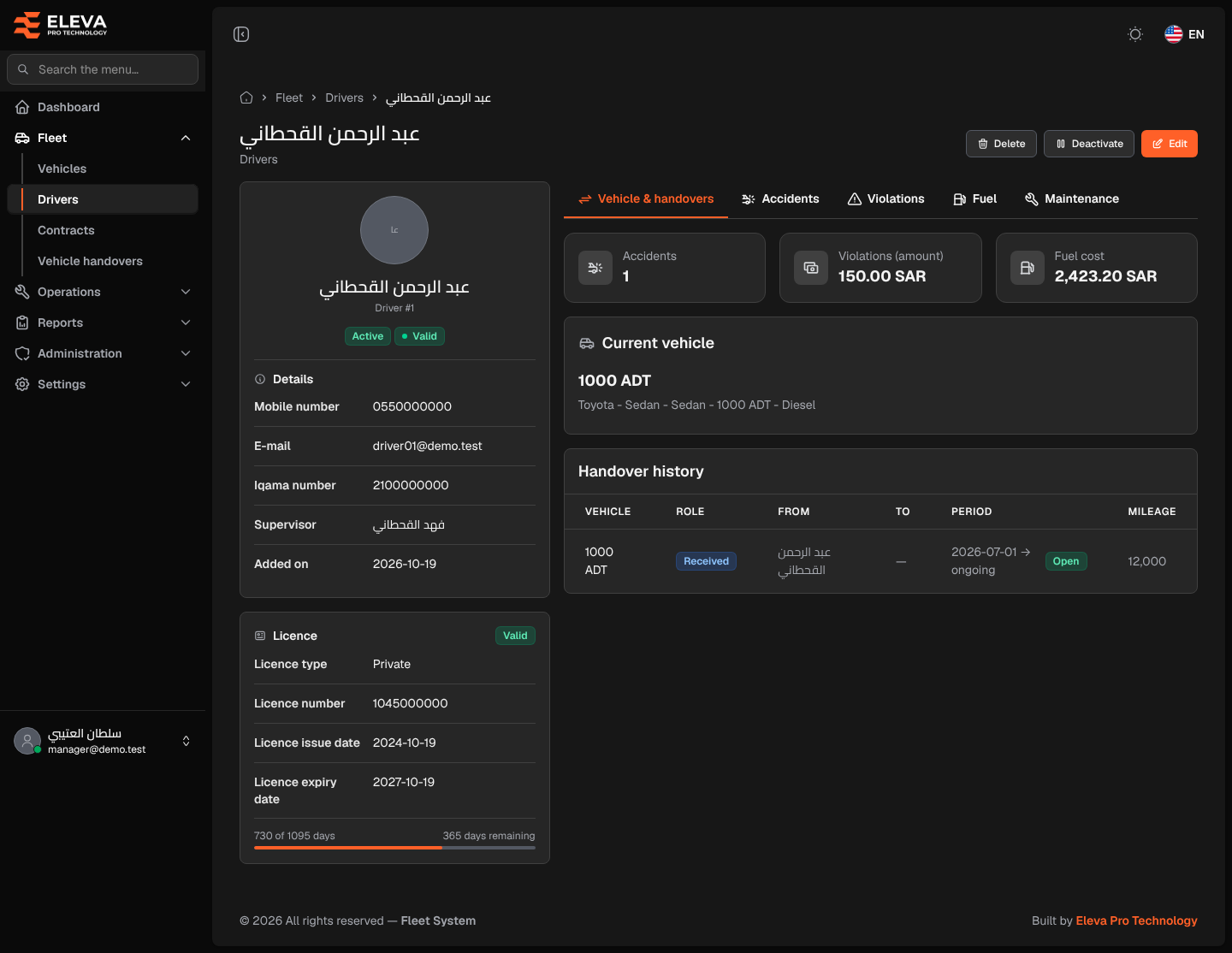Switch to the Accidents tab
This screenshot has width=1232, height=953.
780,198
